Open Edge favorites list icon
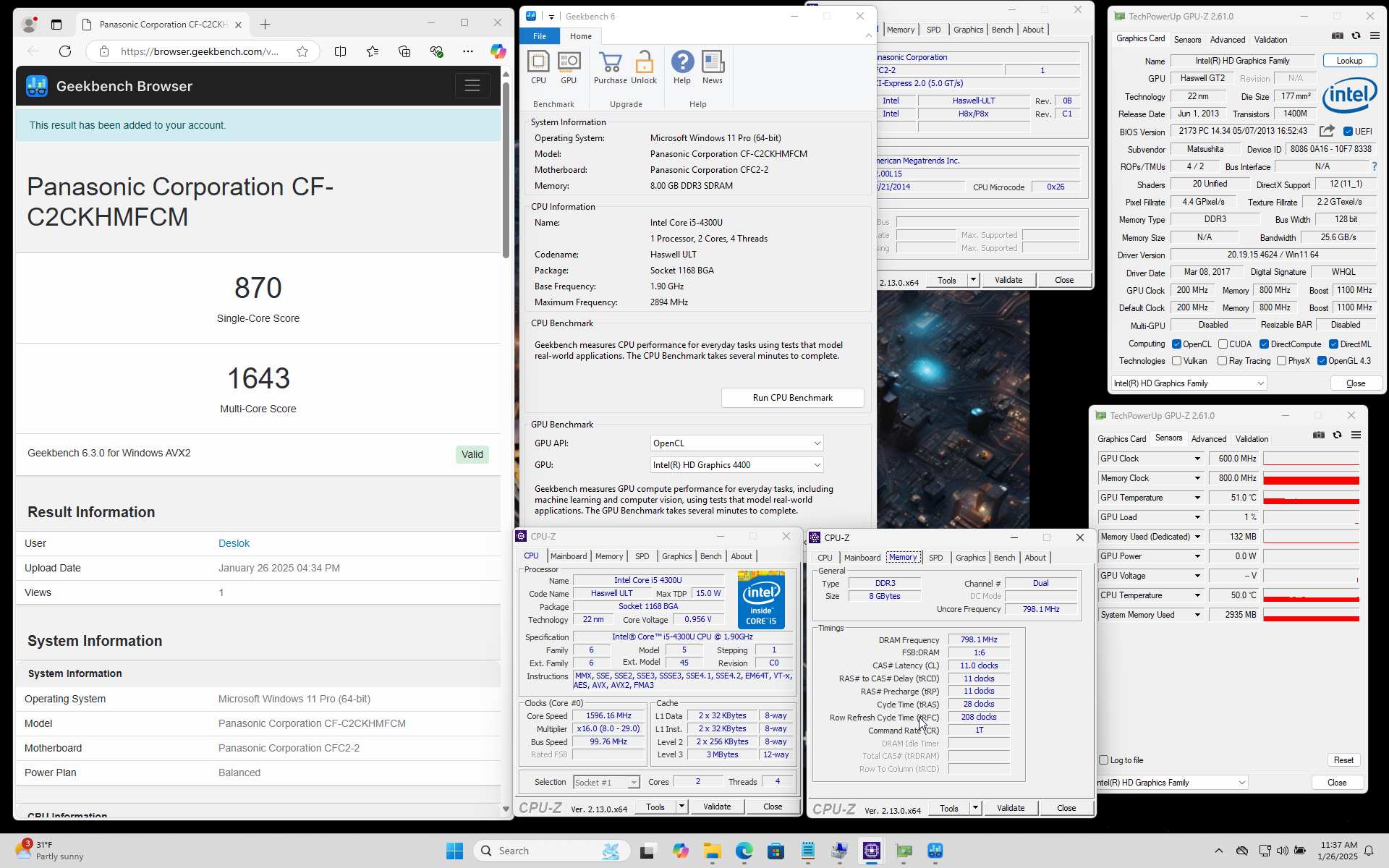Image resolution: width=1389 pixels, height=868 pixels. coord(373,51)
